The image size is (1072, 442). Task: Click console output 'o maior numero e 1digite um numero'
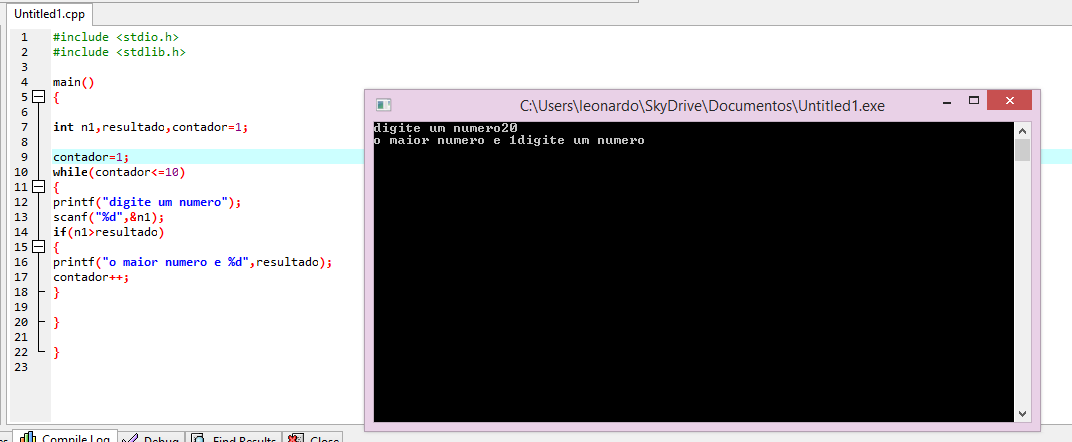[509, 141]
